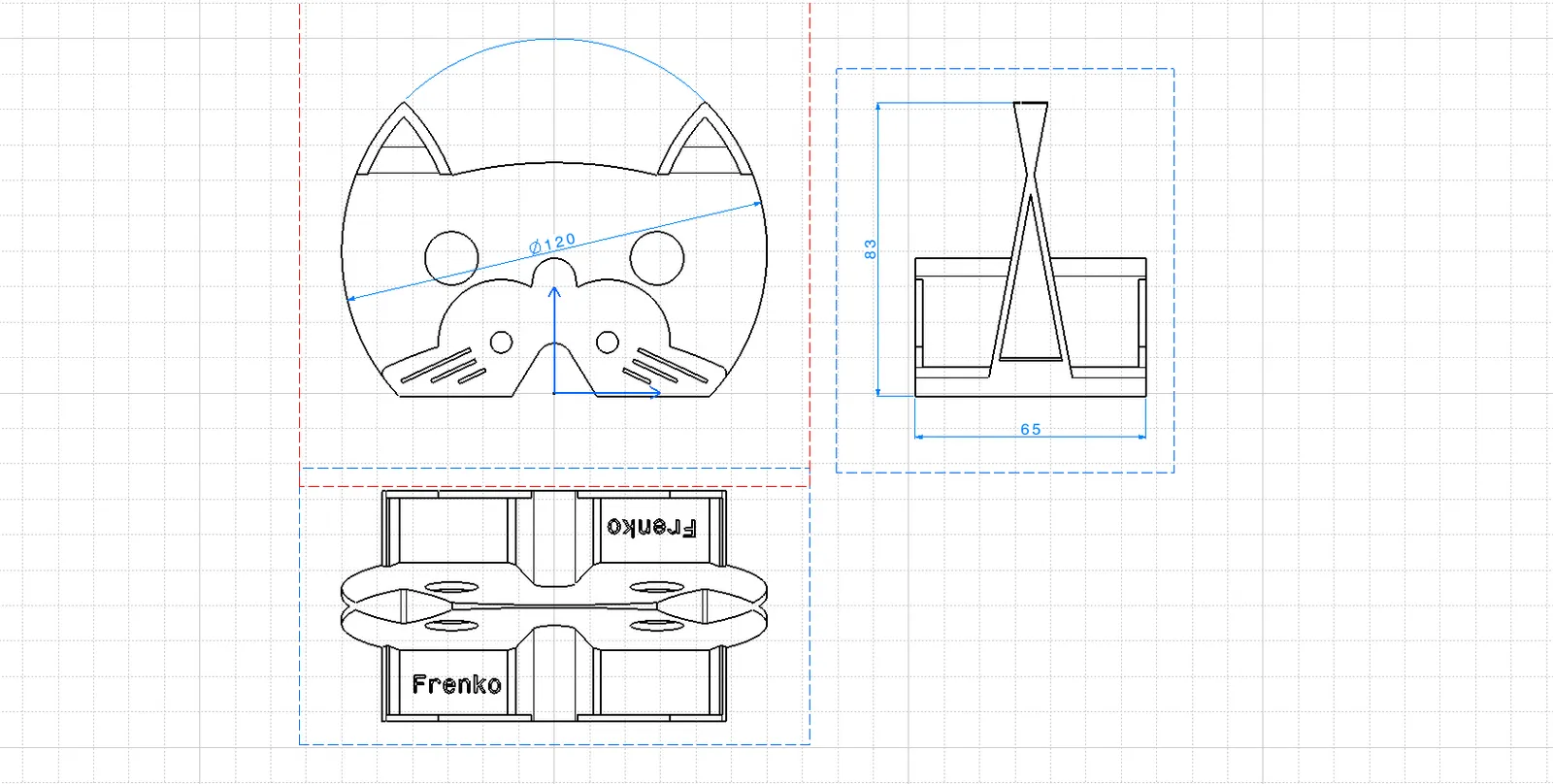The height and width of the screenshot is (784, 1553).
Task: Click the cat's left ear outline
Action: (405, 139)
